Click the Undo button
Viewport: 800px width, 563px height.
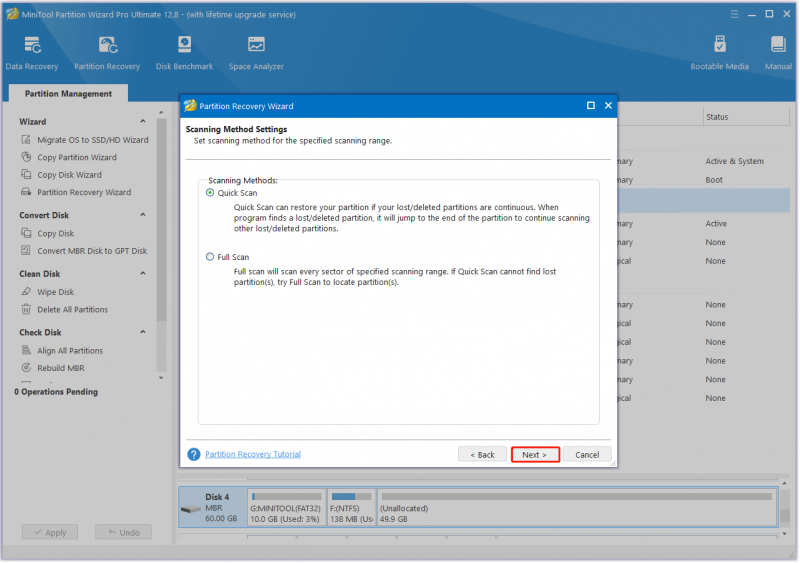123,532
